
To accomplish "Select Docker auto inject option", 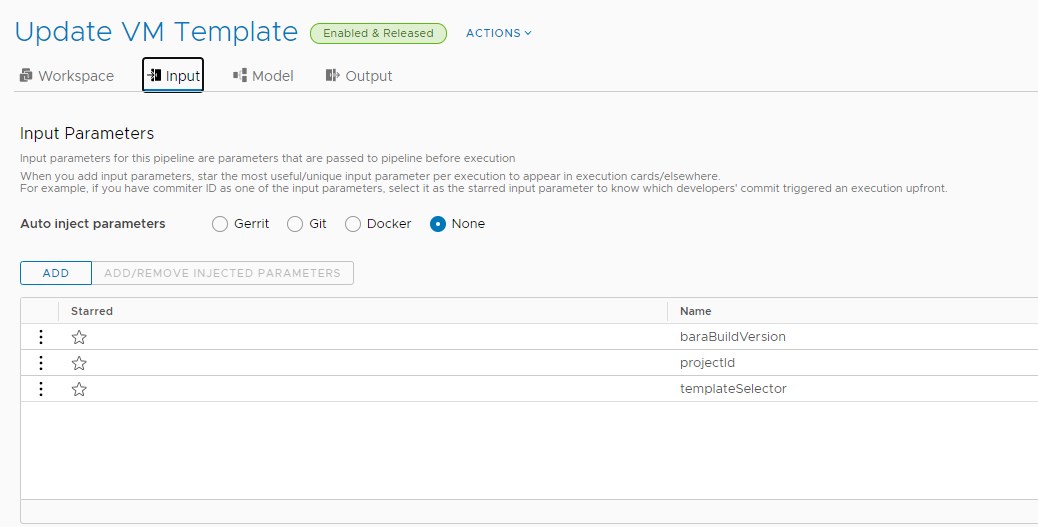I will [x=353, y=224].
